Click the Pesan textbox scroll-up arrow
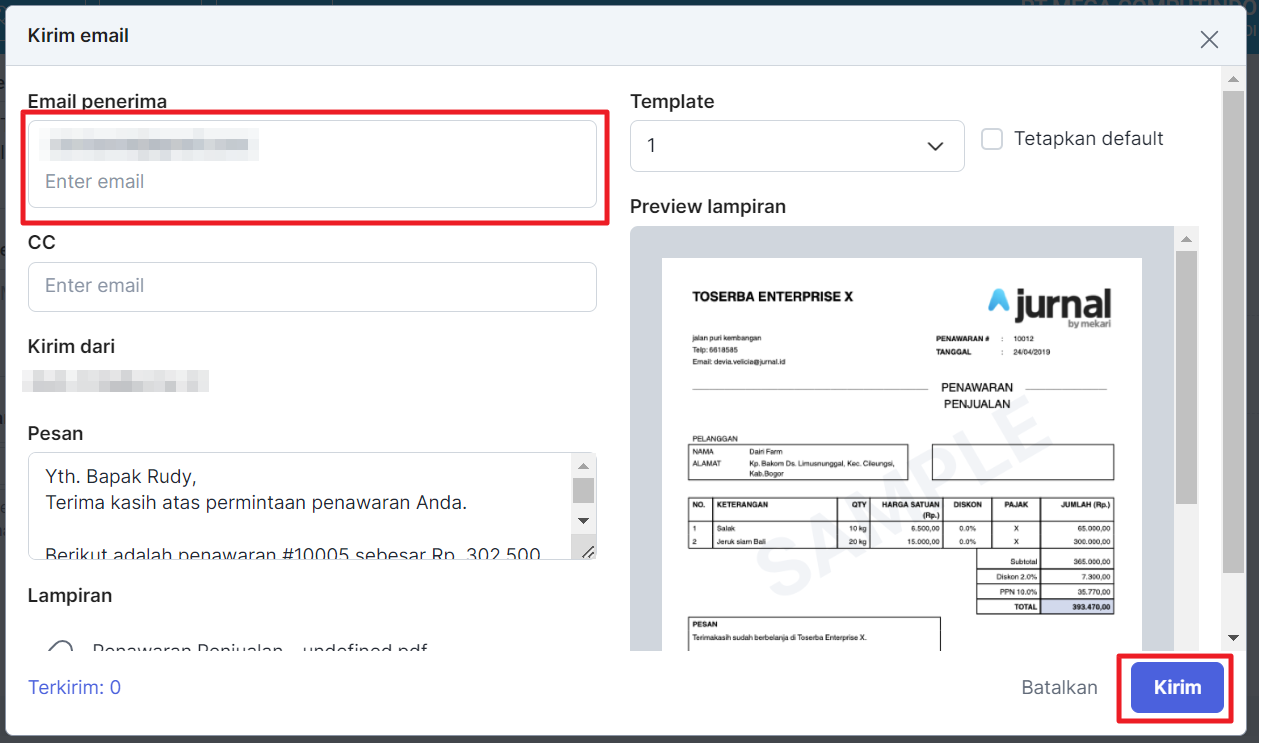This screenshot has height=746, width=1262. [584, 465]
